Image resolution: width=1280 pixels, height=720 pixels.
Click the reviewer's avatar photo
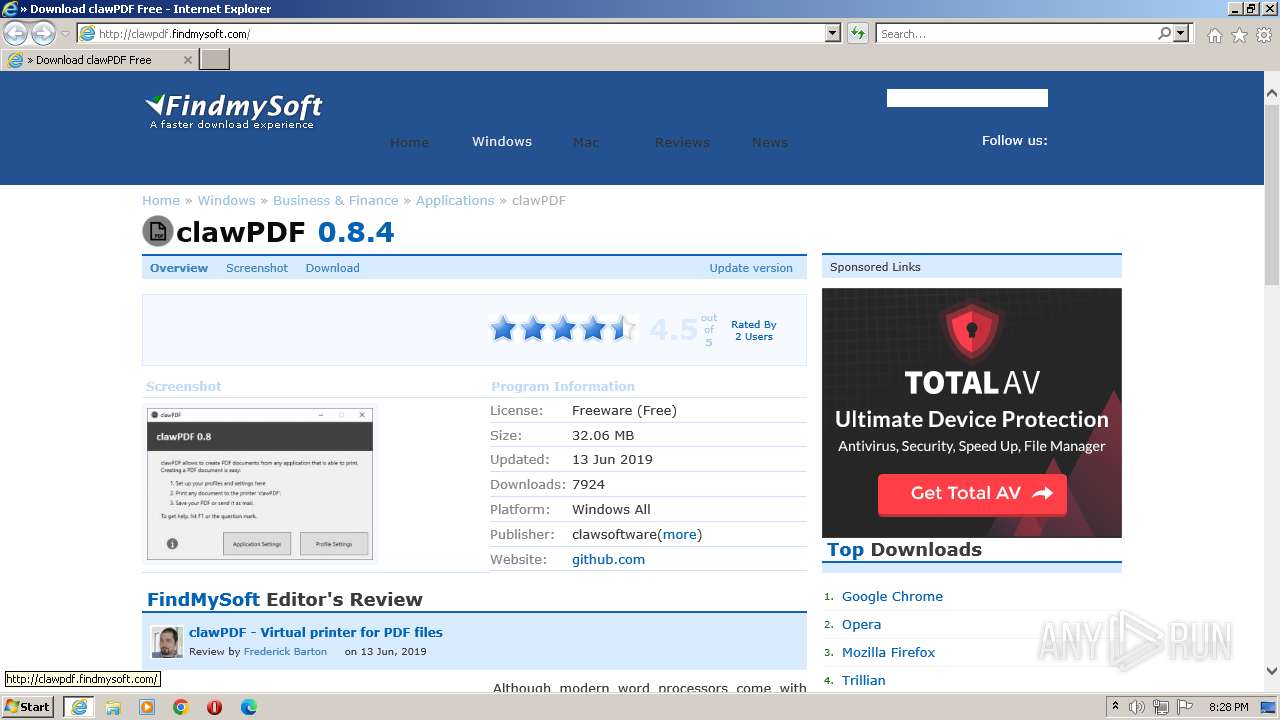(x=167, y=642)
